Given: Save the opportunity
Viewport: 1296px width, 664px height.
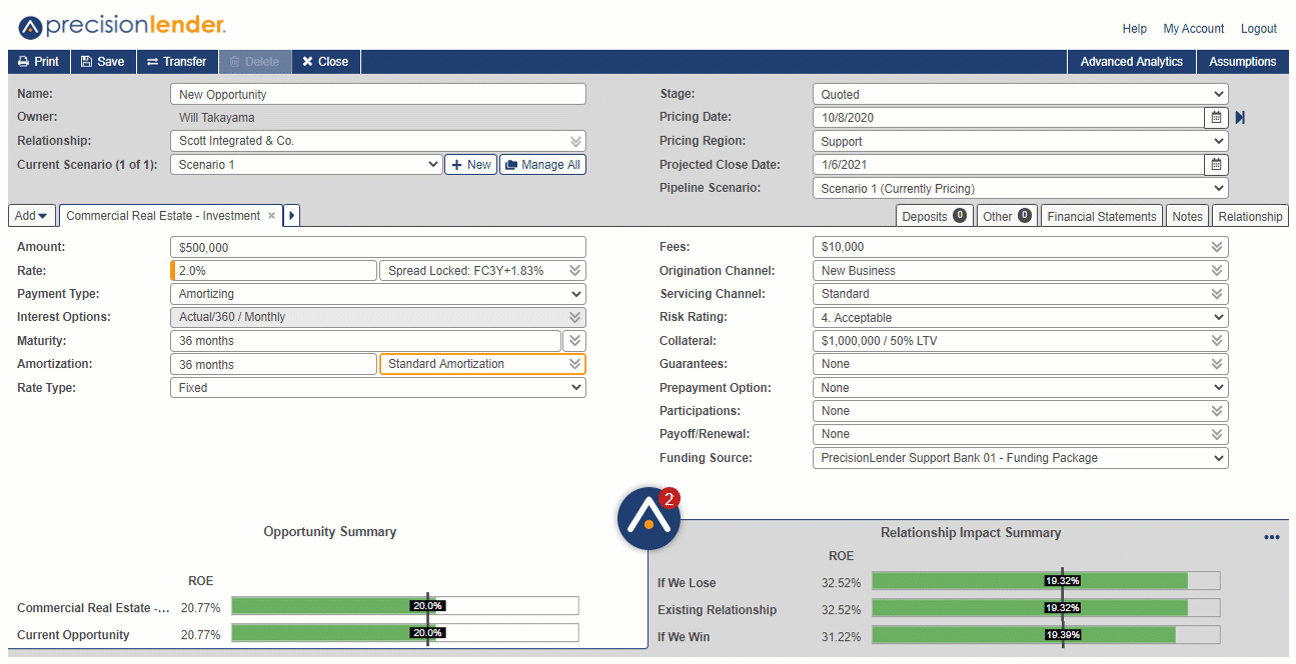Looking at the screenshot, I should pos(103,62).
